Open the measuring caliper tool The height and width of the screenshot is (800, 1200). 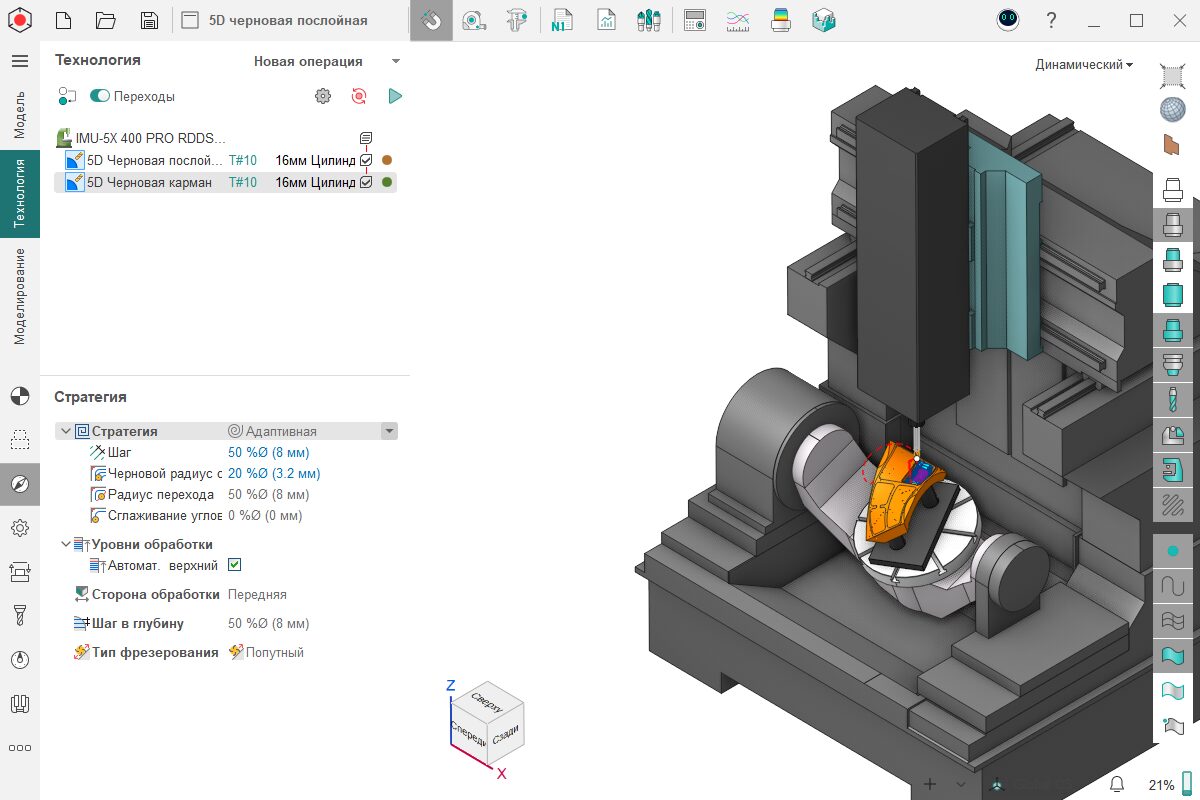516,21
